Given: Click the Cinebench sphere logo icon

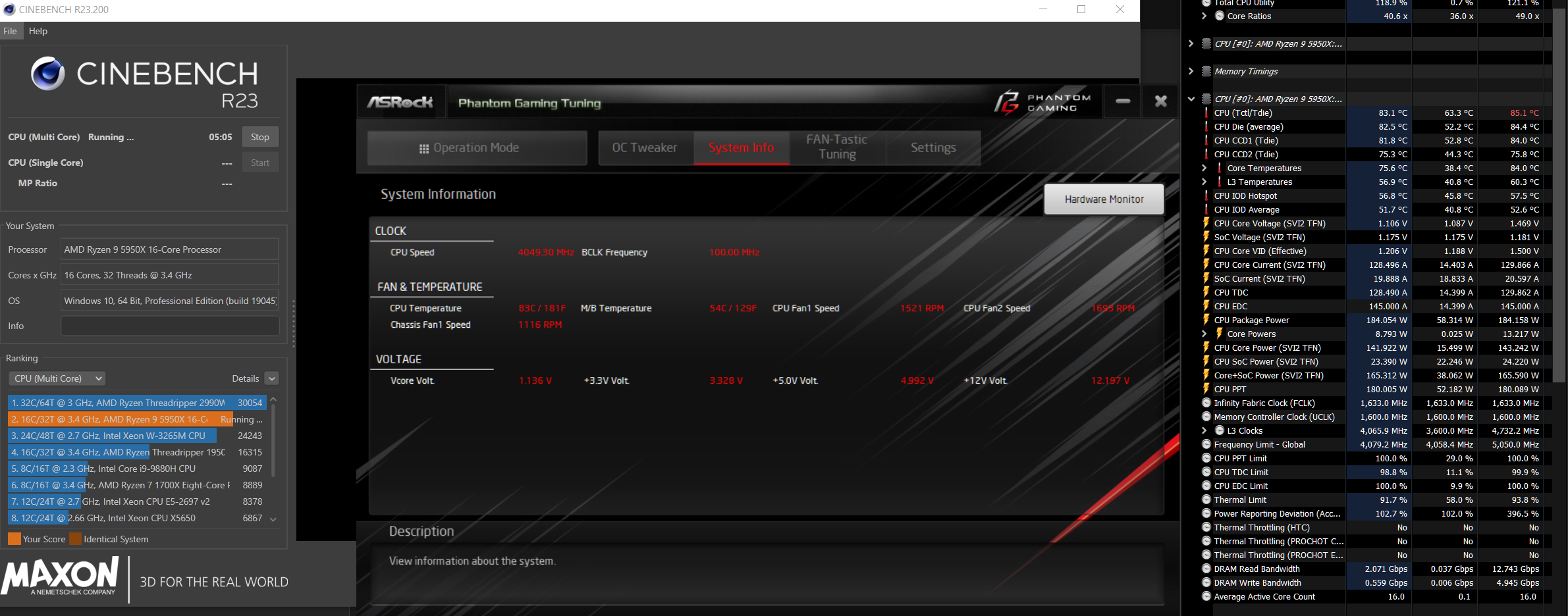Looking at the screenshot, I should pyautogui.click(x=48, y=73).
